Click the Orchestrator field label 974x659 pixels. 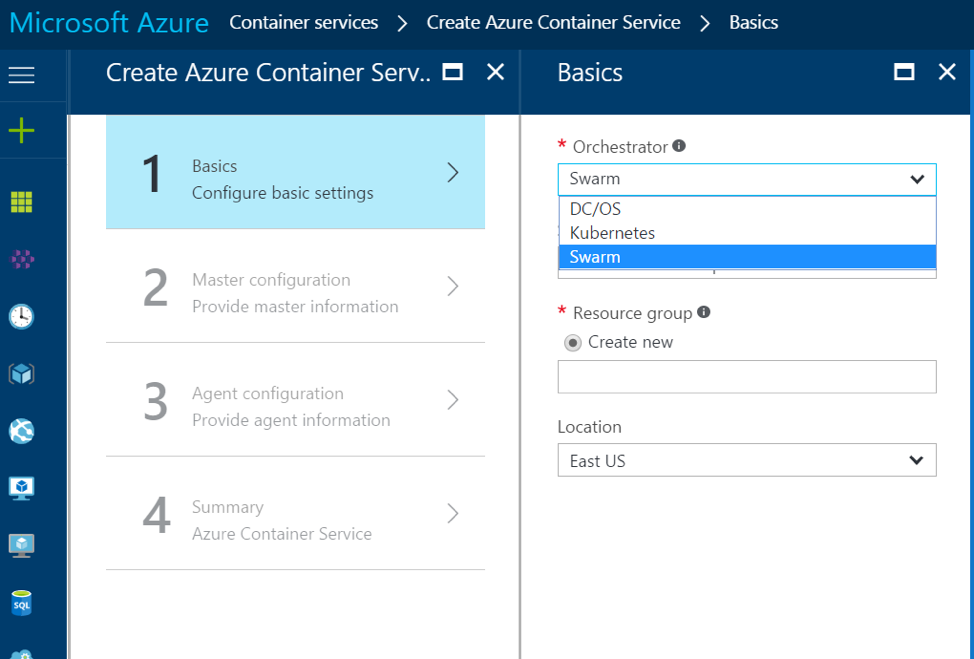click(620, 147)
